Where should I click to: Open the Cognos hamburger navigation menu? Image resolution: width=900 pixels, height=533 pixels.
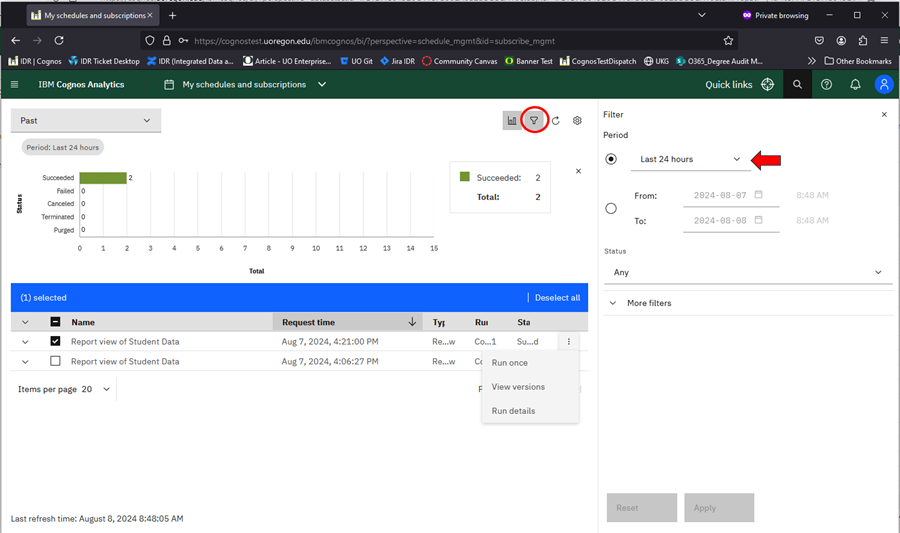[x=14, y=84]
